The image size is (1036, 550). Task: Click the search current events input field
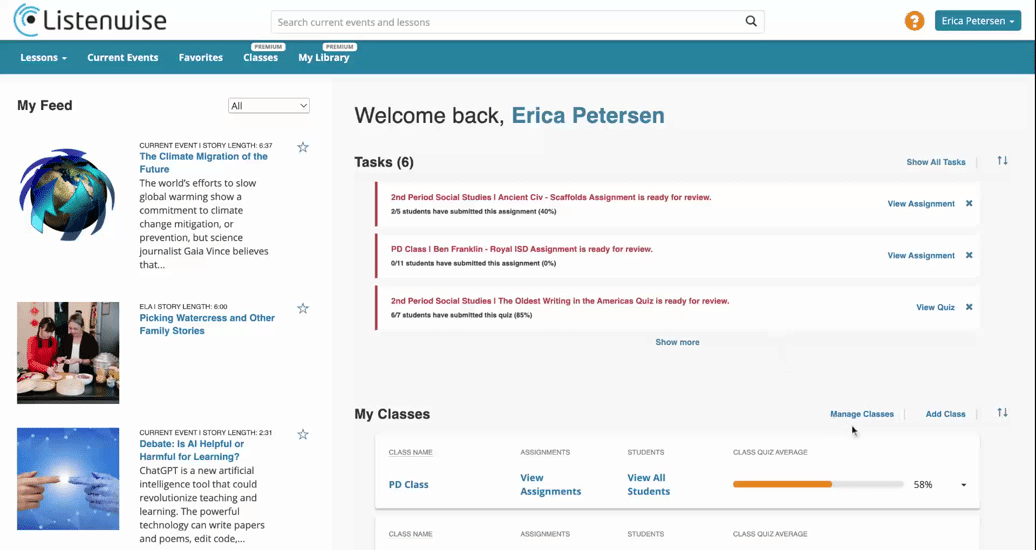507,22
